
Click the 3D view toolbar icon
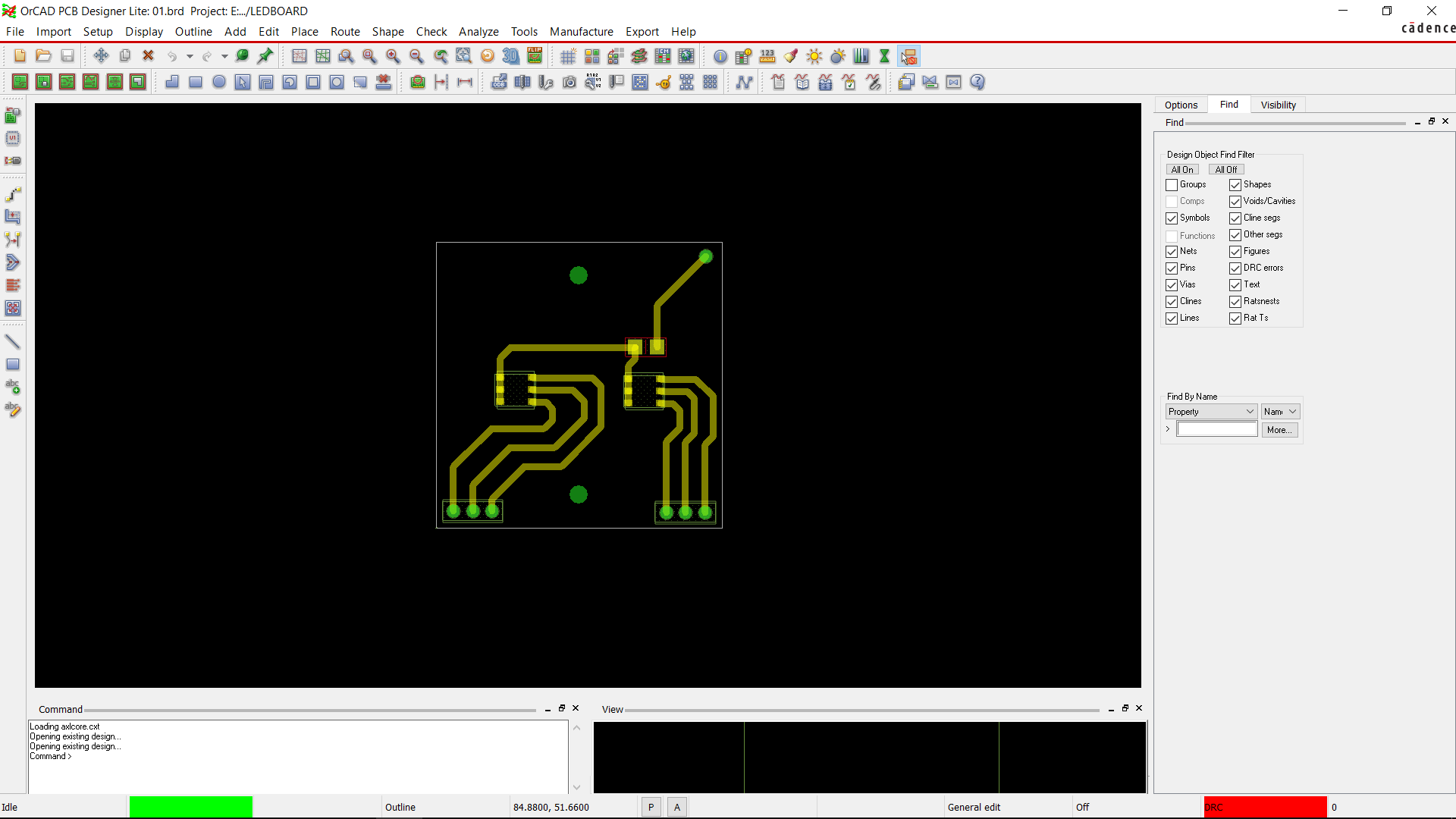(x=511, y=56)
